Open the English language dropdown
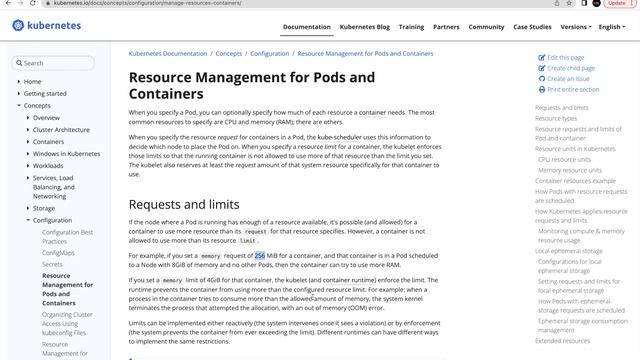This screenshot has height=360, width=640. click(x=611, y=27)
